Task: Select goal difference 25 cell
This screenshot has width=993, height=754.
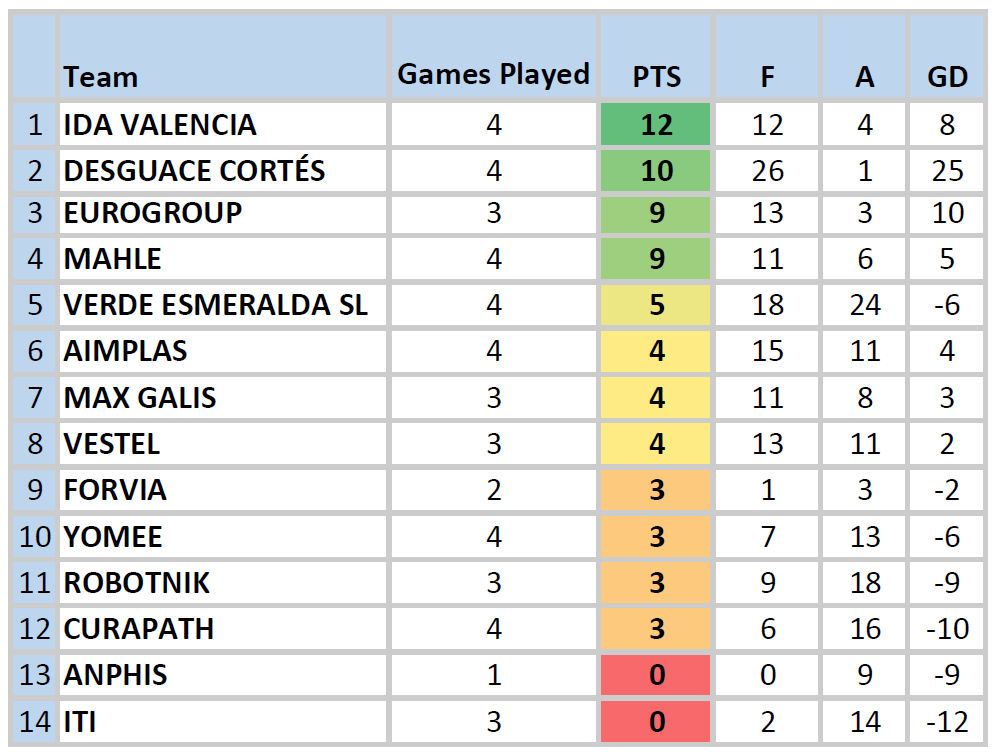Action: tap(946, 171)
